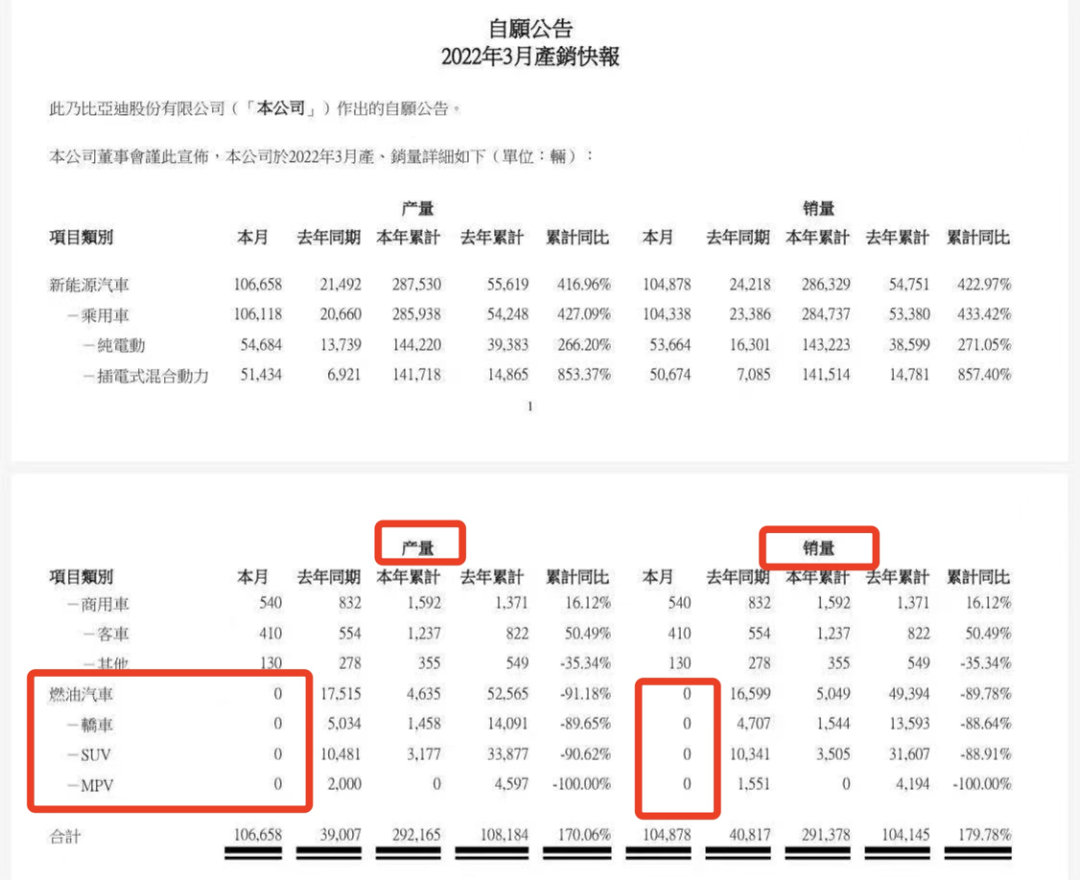Viewport: 1080px width, 880px height.
Task: Click the value 104,338
Action: tap(667, 314)
